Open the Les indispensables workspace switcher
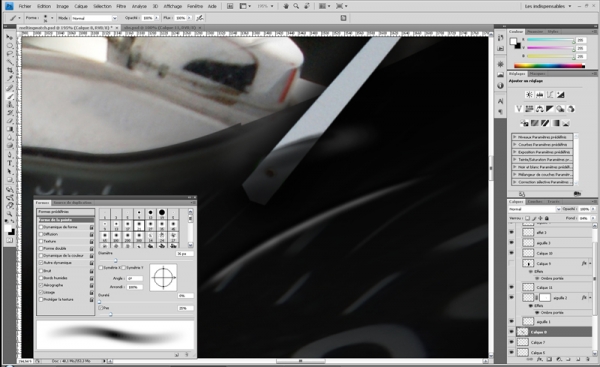Screen dimensions: 600x367 coord(548,6)
